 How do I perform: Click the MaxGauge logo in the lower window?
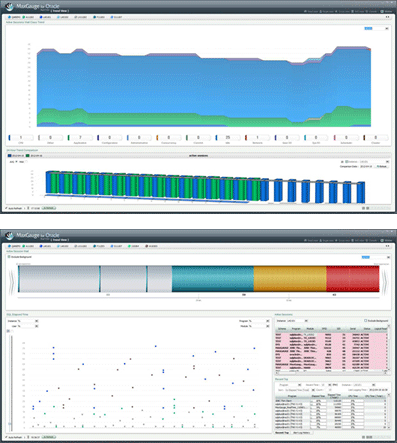(9, 236)
